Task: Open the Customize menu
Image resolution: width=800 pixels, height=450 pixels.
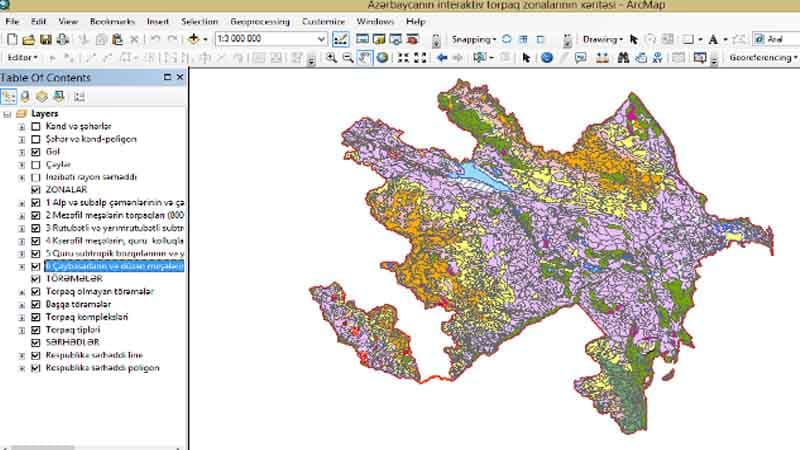Action: tap(323, 21)
